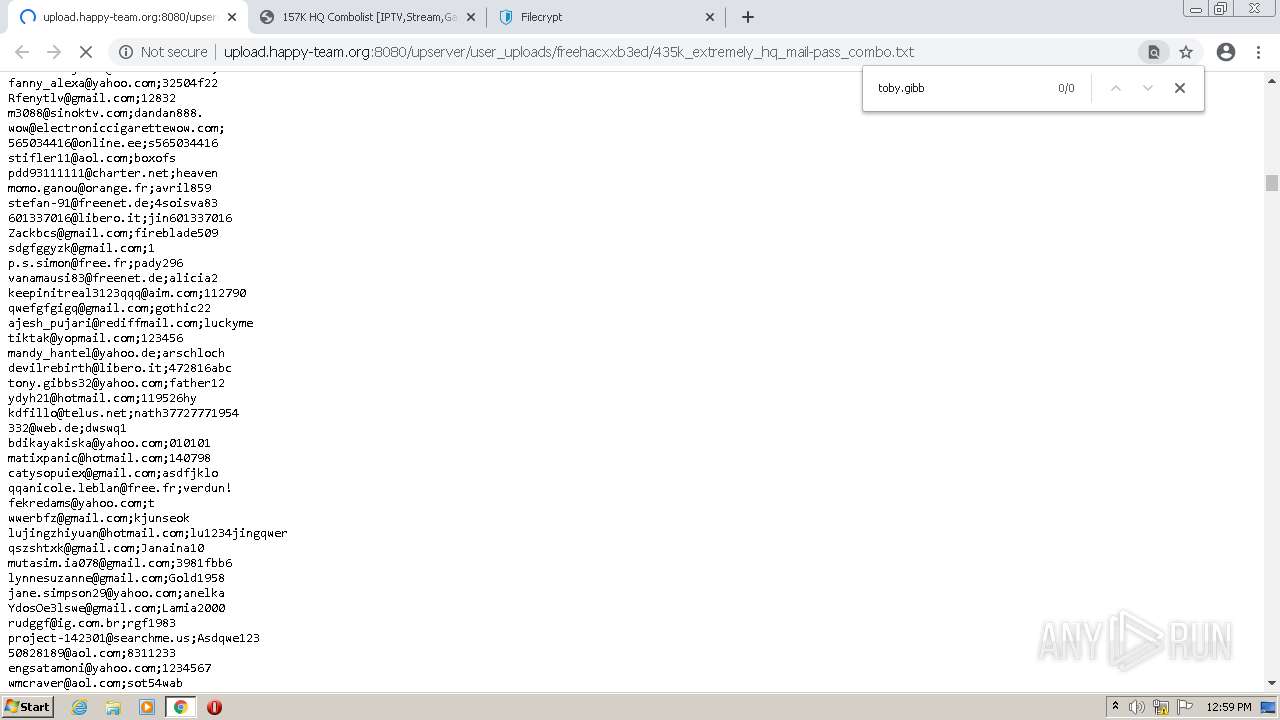
Task: Select the Chrome taskbar button
Action: [180, 707]
